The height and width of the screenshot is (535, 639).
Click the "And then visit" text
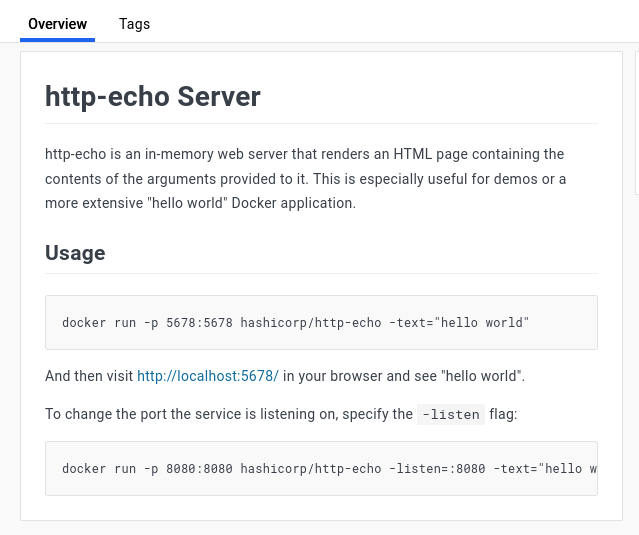(89, 376)
